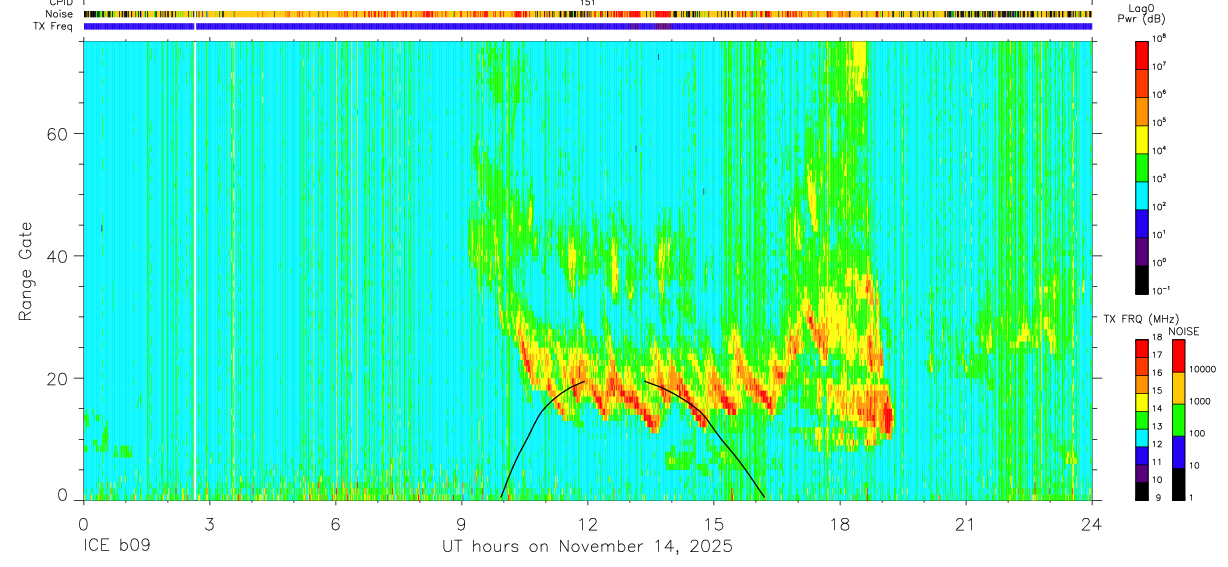Click the 'Lag0 Pwr (dB)' colorbar title
Image resolution: width=1228 pixels, height=567 pixels.
(1141, 13)
